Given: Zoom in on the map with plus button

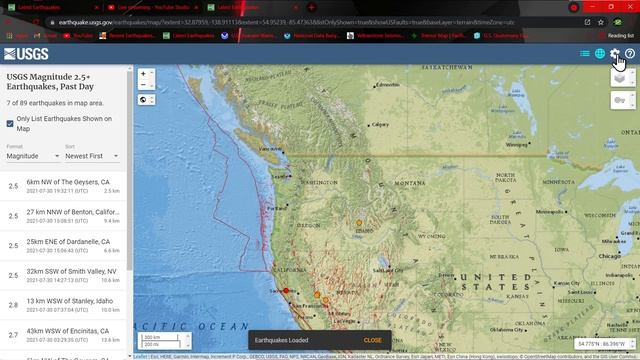Looking at the screenshot, I should [x=143, y=74].
